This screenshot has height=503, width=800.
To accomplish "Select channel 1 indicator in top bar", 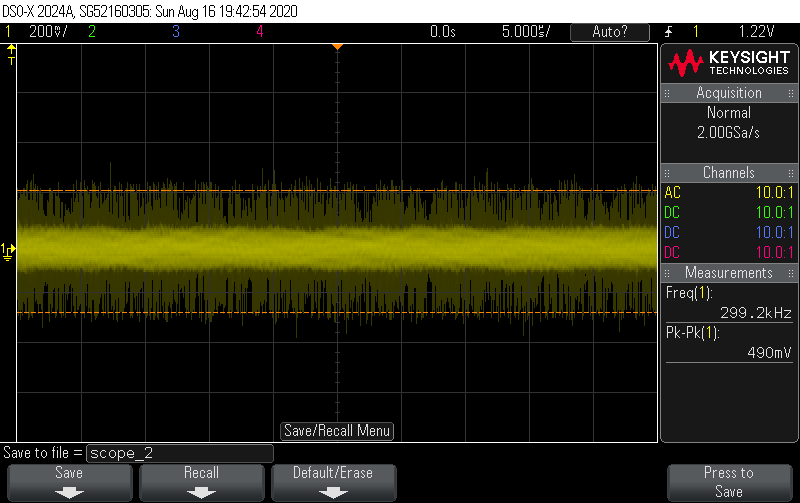I will pyautogui.click(x=8, y=32).
